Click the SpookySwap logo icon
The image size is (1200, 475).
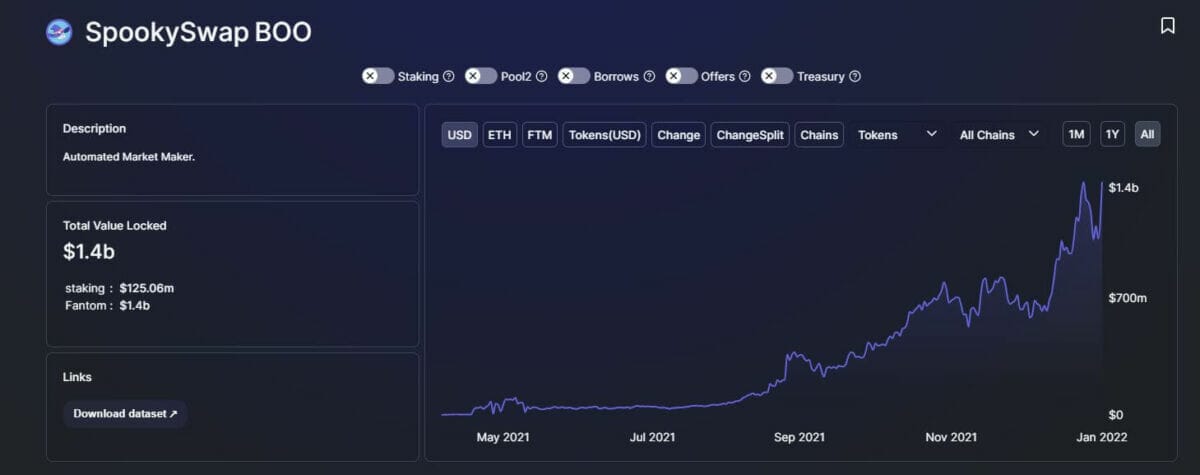(59, 32)
